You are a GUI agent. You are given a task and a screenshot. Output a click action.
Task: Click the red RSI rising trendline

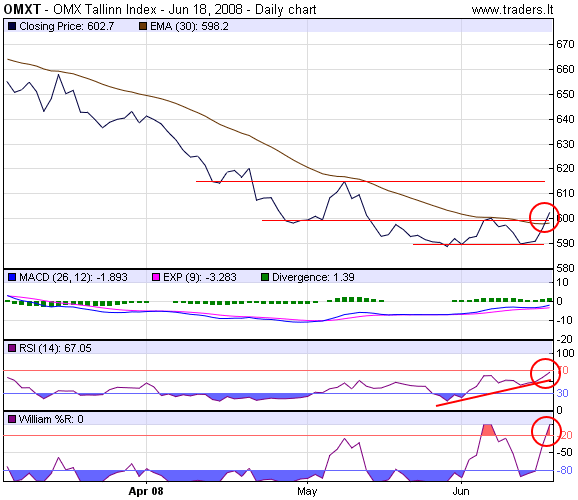[494, 393]
